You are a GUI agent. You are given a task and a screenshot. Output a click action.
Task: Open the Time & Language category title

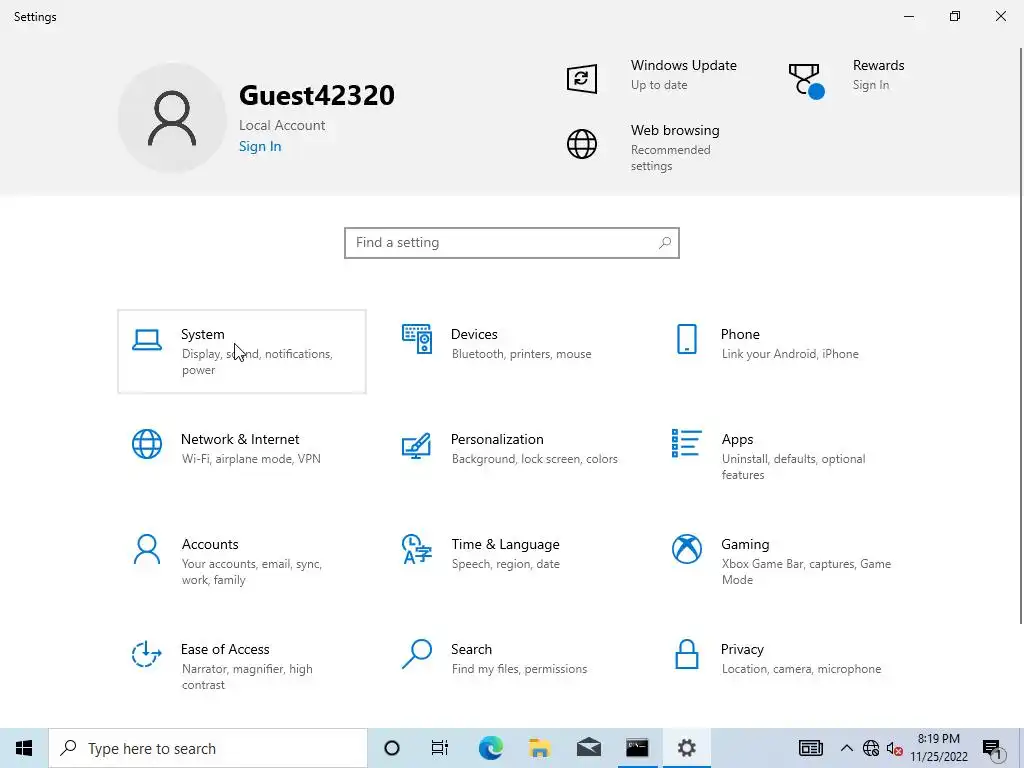click(x=505, y=545)
